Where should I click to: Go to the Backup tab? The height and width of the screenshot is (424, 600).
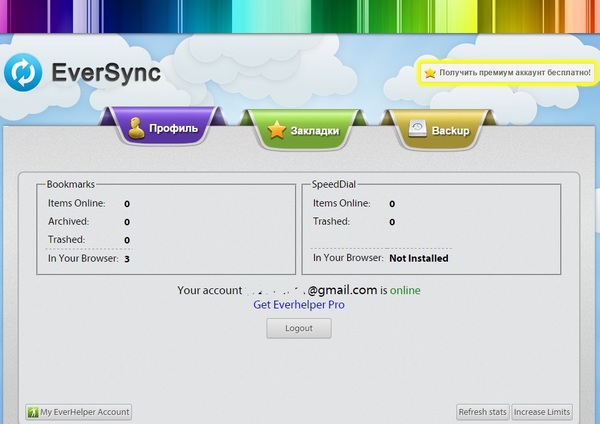(x=442, y=130)
